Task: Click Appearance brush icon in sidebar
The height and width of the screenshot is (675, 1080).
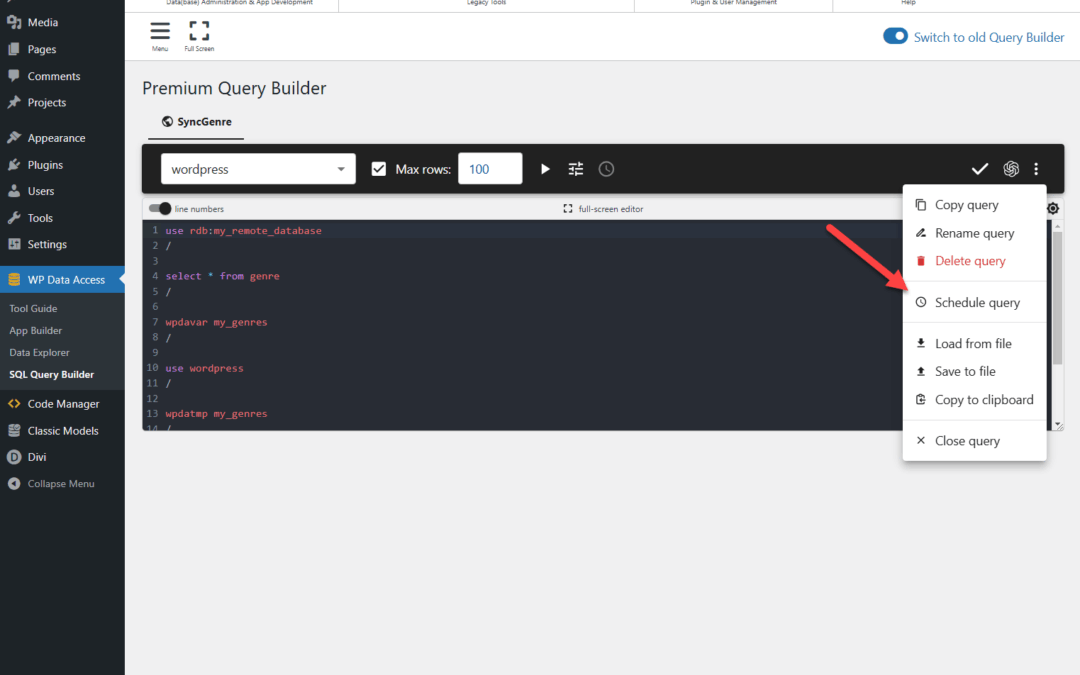Action: pos(14,138)
